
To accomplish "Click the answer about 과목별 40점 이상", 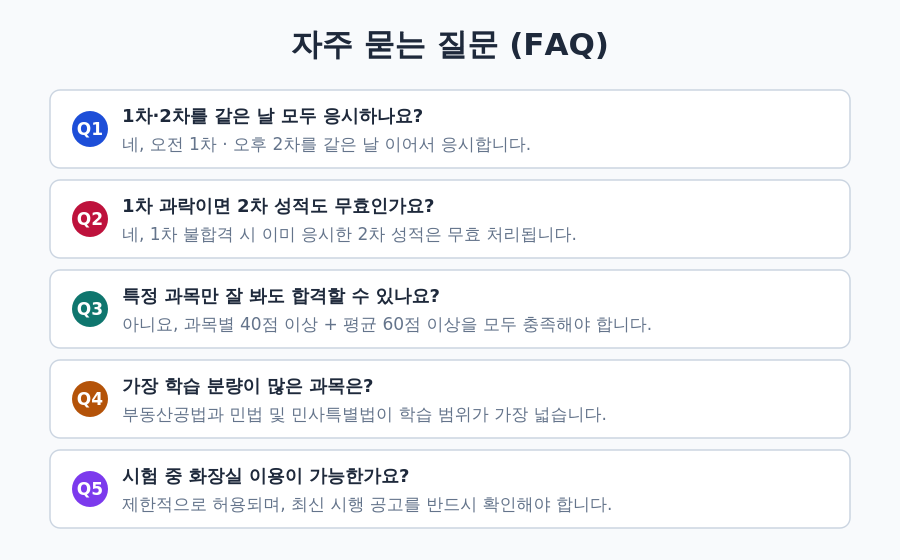I will coord(387,325).
